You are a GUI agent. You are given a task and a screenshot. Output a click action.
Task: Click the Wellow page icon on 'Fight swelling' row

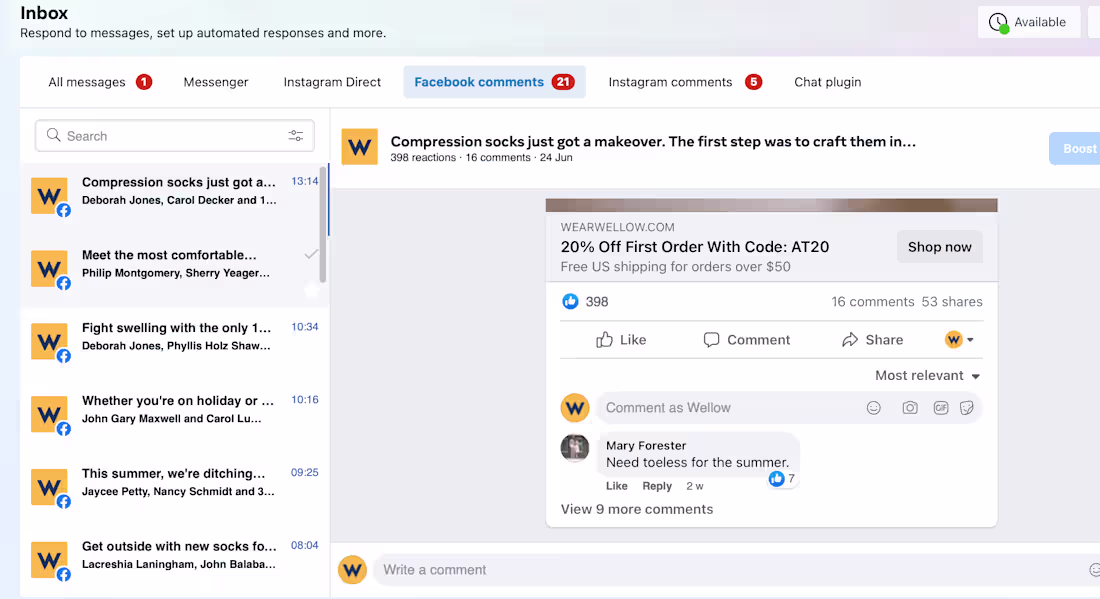(x=49, y=342)
